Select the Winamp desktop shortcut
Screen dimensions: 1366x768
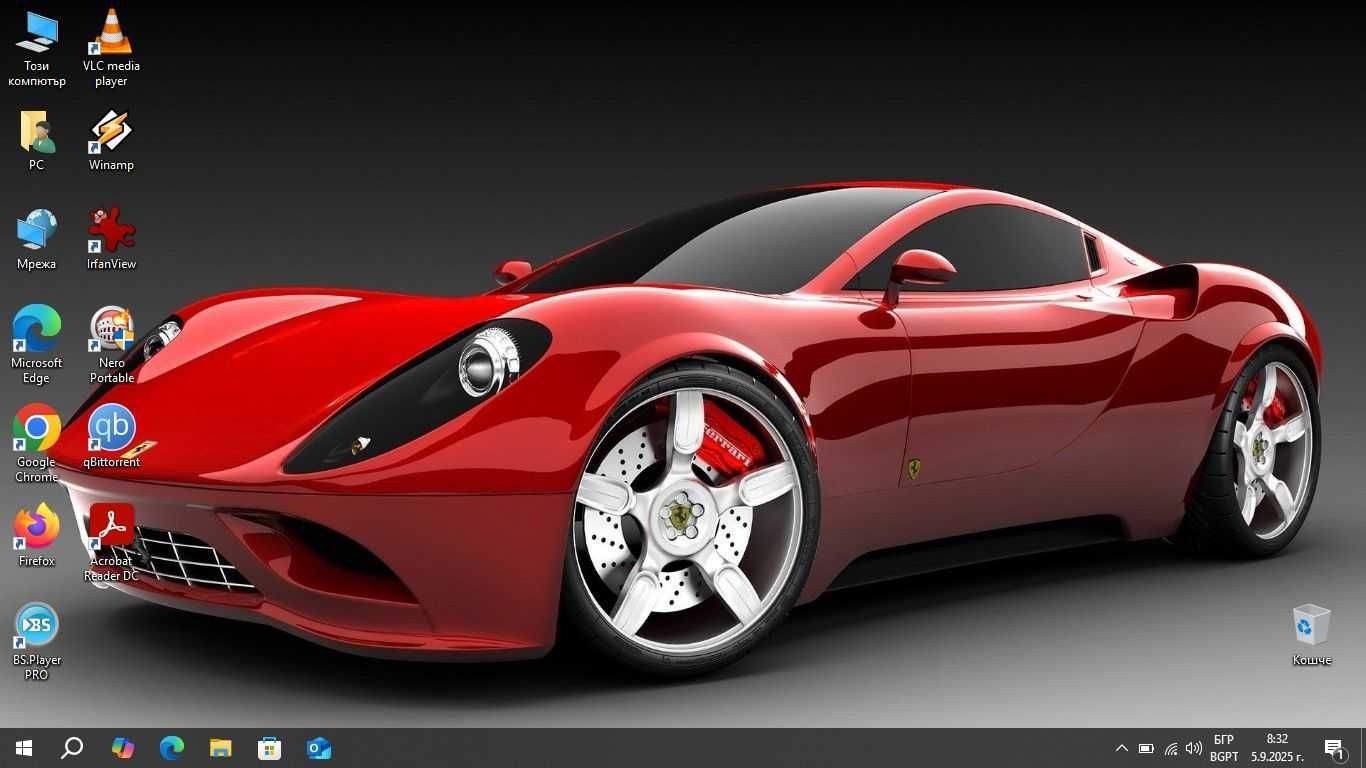[x=111, y=140]
